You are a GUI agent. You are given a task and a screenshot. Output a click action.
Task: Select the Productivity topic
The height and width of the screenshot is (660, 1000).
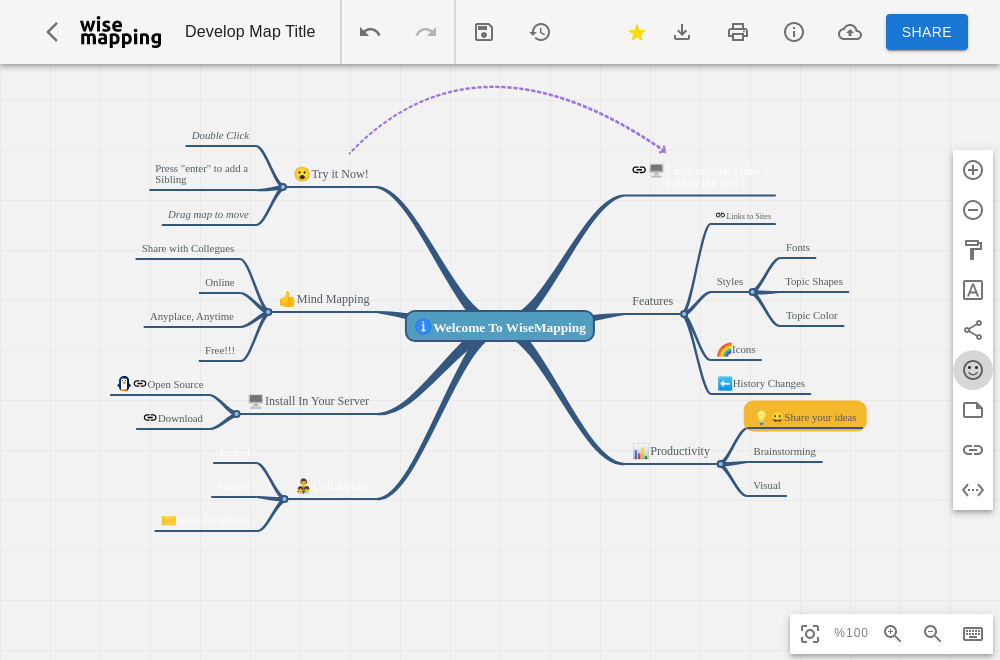pyautogui.click(x=671, y=451)
